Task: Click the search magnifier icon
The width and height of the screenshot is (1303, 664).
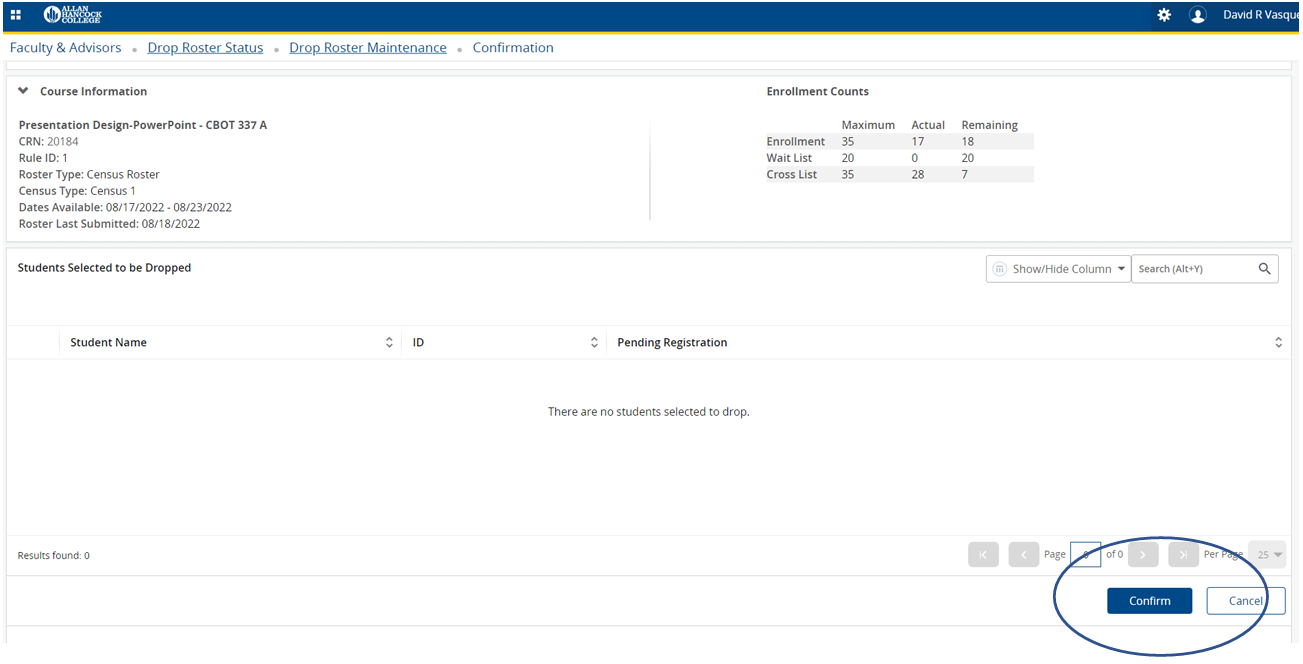Action: pyautogui.click(x=1264, y=269)
